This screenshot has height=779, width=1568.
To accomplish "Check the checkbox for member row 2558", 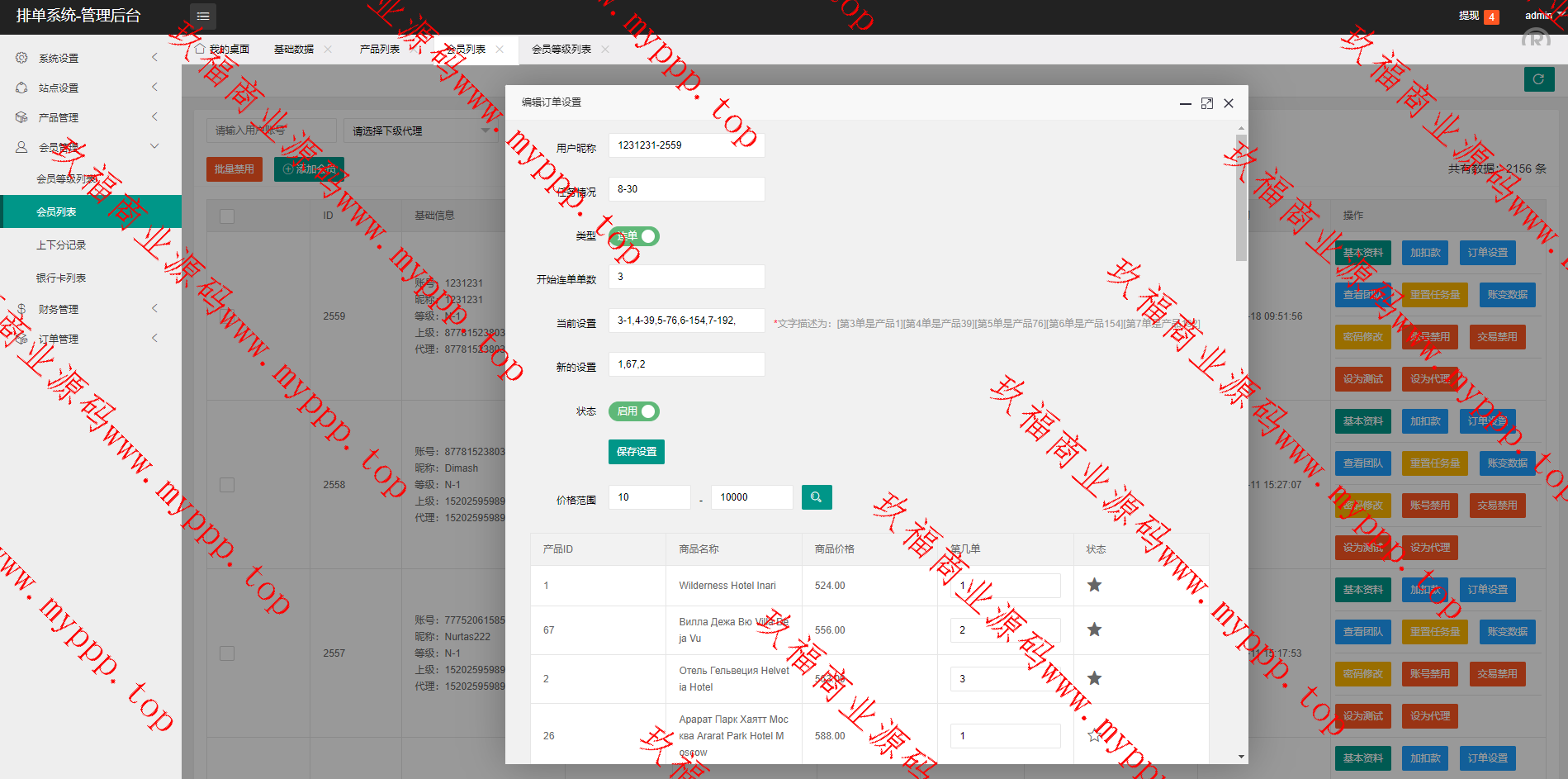I will pyautogui.click(x=227, y=485).
